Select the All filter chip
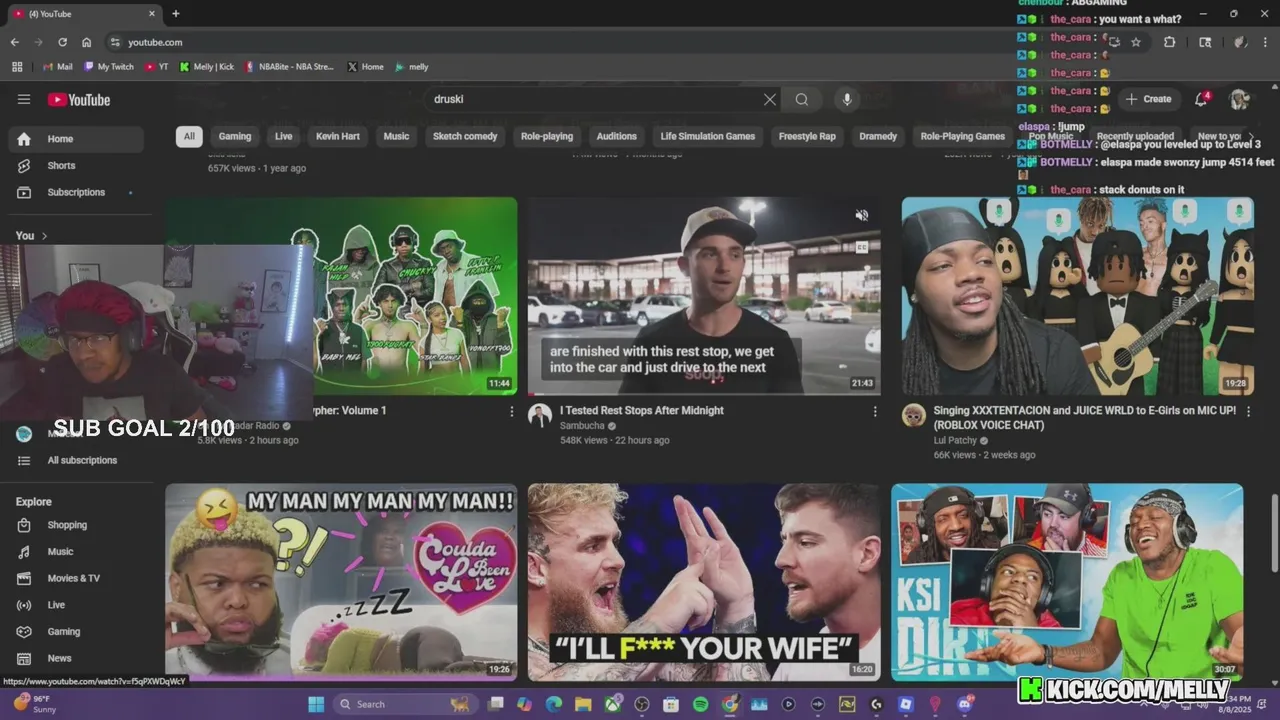Image resolution: width=1280 pixels, height=720 pixels. pos(189,136)
